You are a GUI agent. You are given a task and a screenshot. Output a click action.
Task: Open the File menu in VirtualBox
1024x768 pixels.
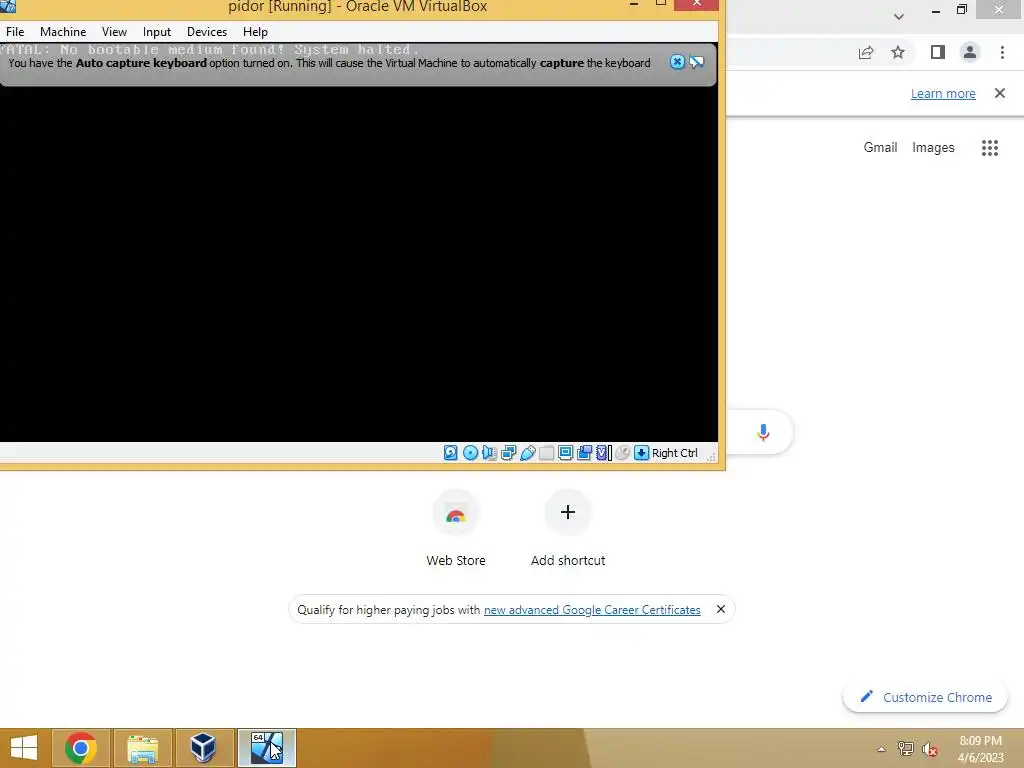click(x=15, y=31)
